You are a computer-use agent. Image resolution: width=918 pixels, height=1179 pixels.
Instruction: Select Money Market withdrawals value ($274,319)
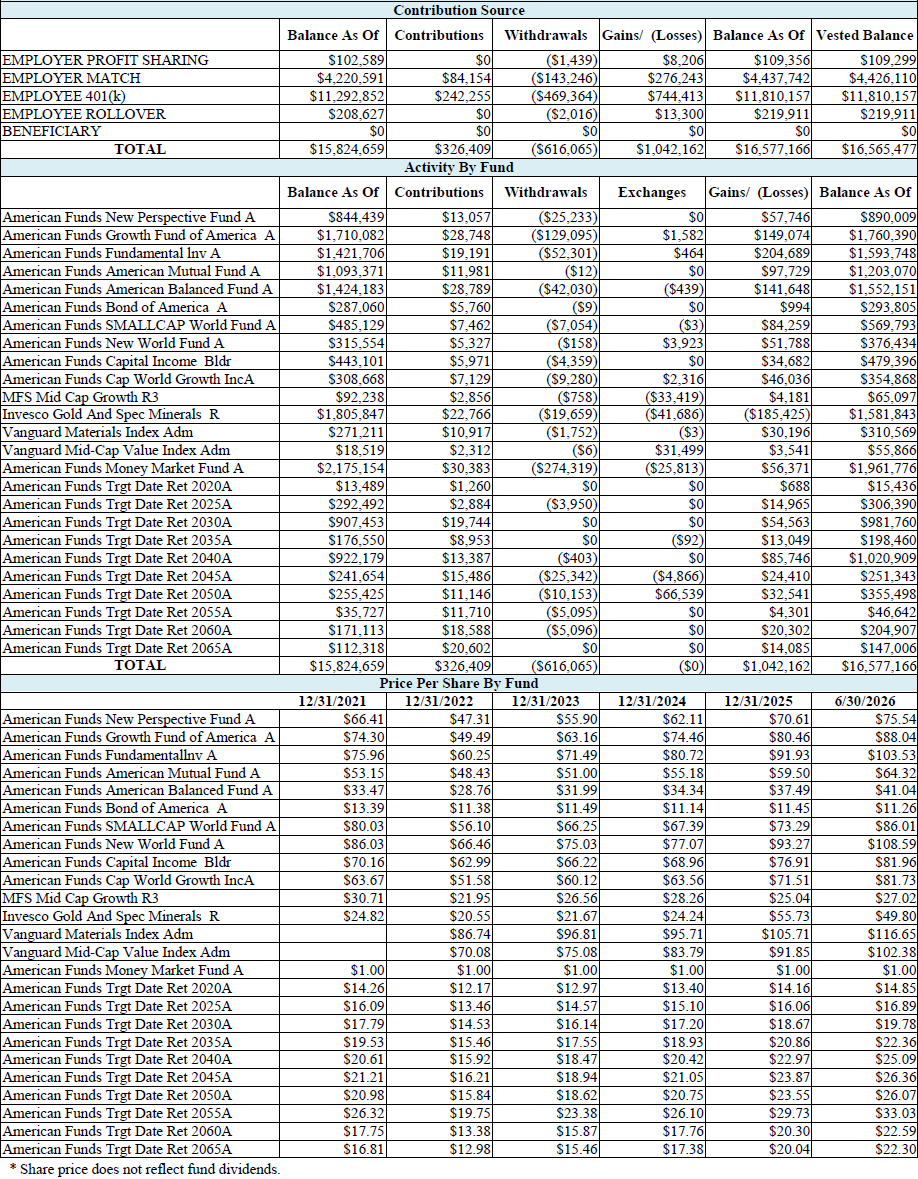point(564,468)
